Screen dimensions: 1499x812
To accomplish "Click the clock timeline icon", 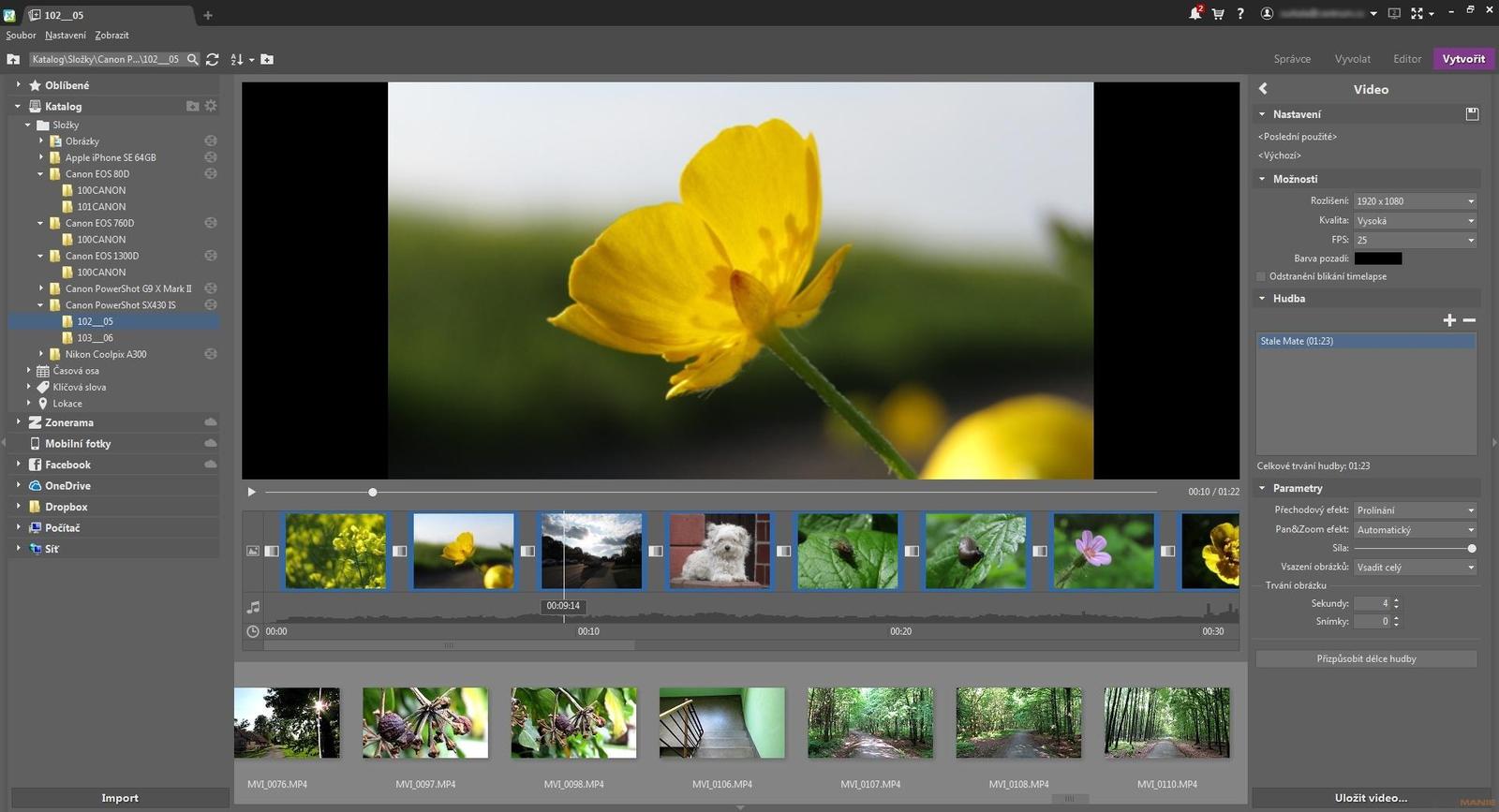I will click(x=253, y=631).
